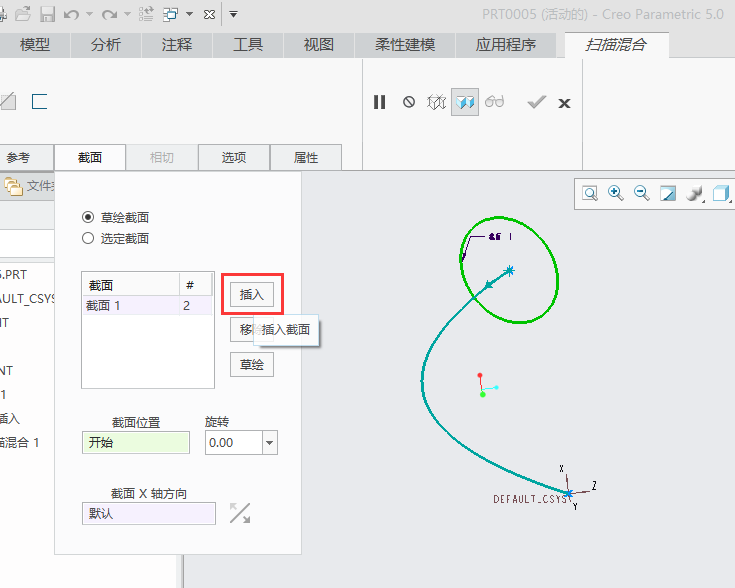
Task: Select the 选定截面 radio button
Action: point(88,238)
